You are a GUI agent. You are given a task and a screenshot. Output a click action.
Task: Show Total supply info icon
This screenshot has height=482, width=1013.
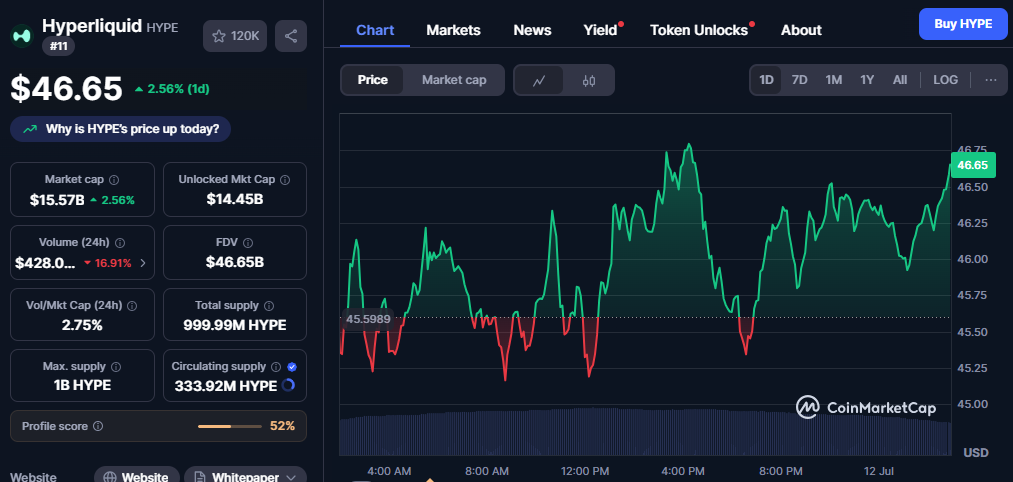(x=269, y=306)
